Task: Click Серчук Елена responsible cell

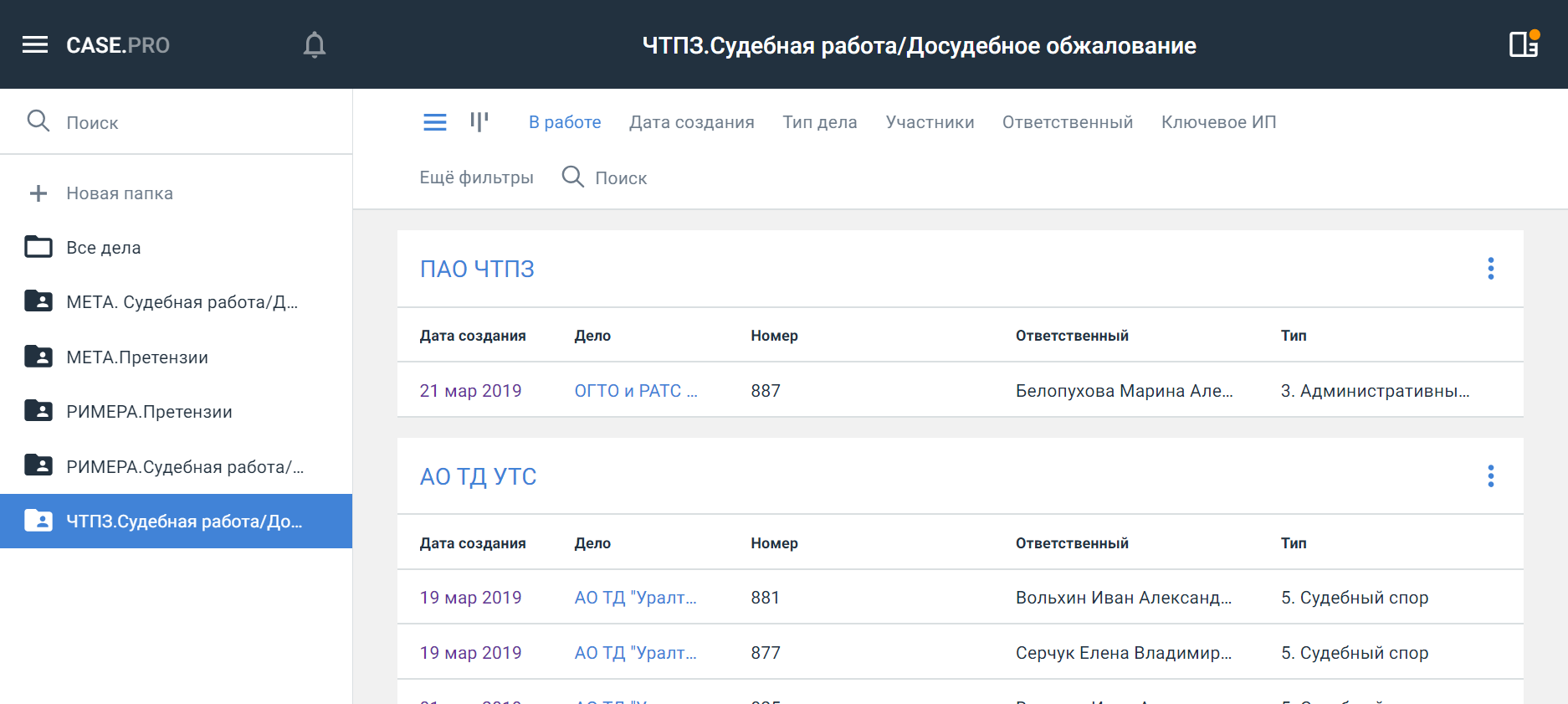Action: [1124, 653]
